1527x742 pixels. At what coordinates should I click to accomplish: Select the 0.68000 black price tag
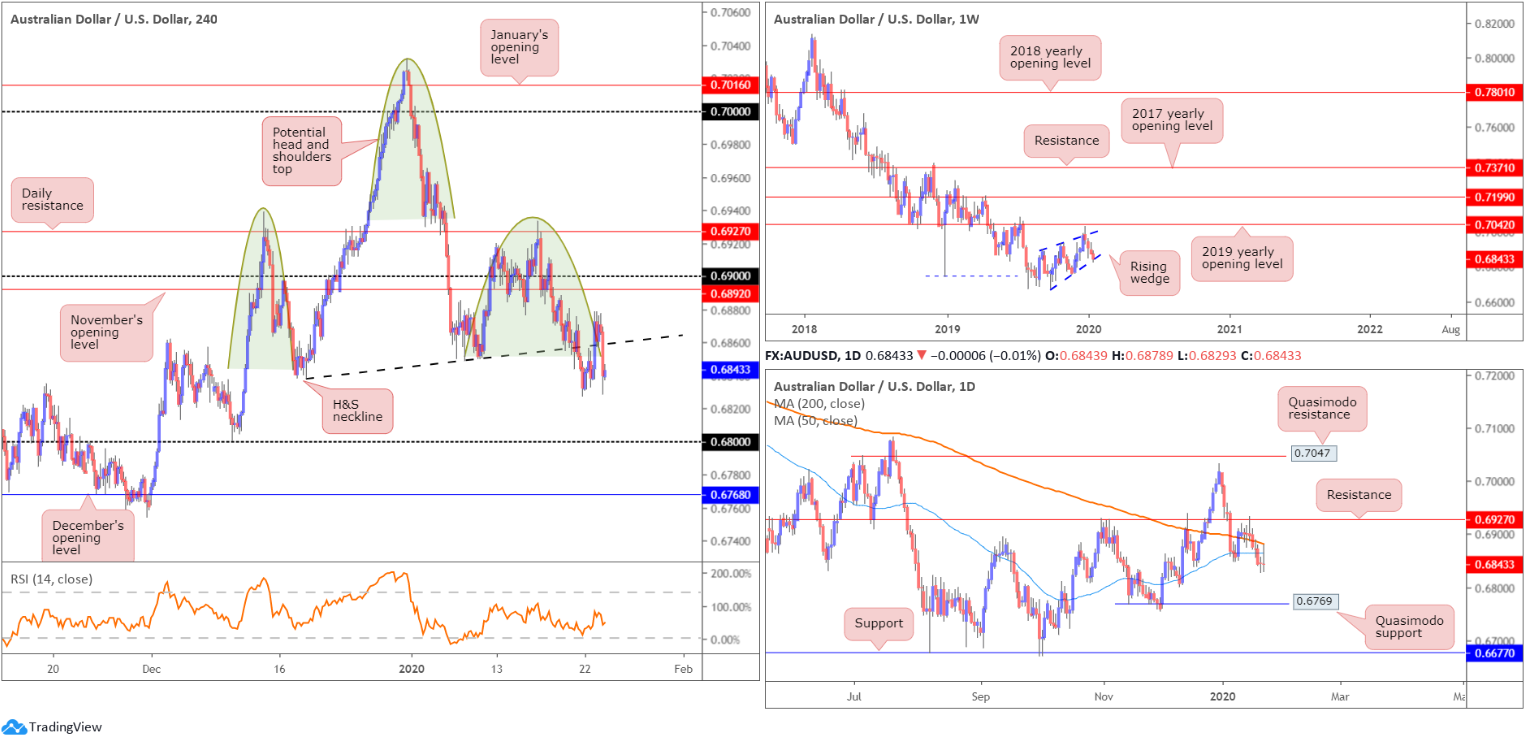[x=731, y=441]
